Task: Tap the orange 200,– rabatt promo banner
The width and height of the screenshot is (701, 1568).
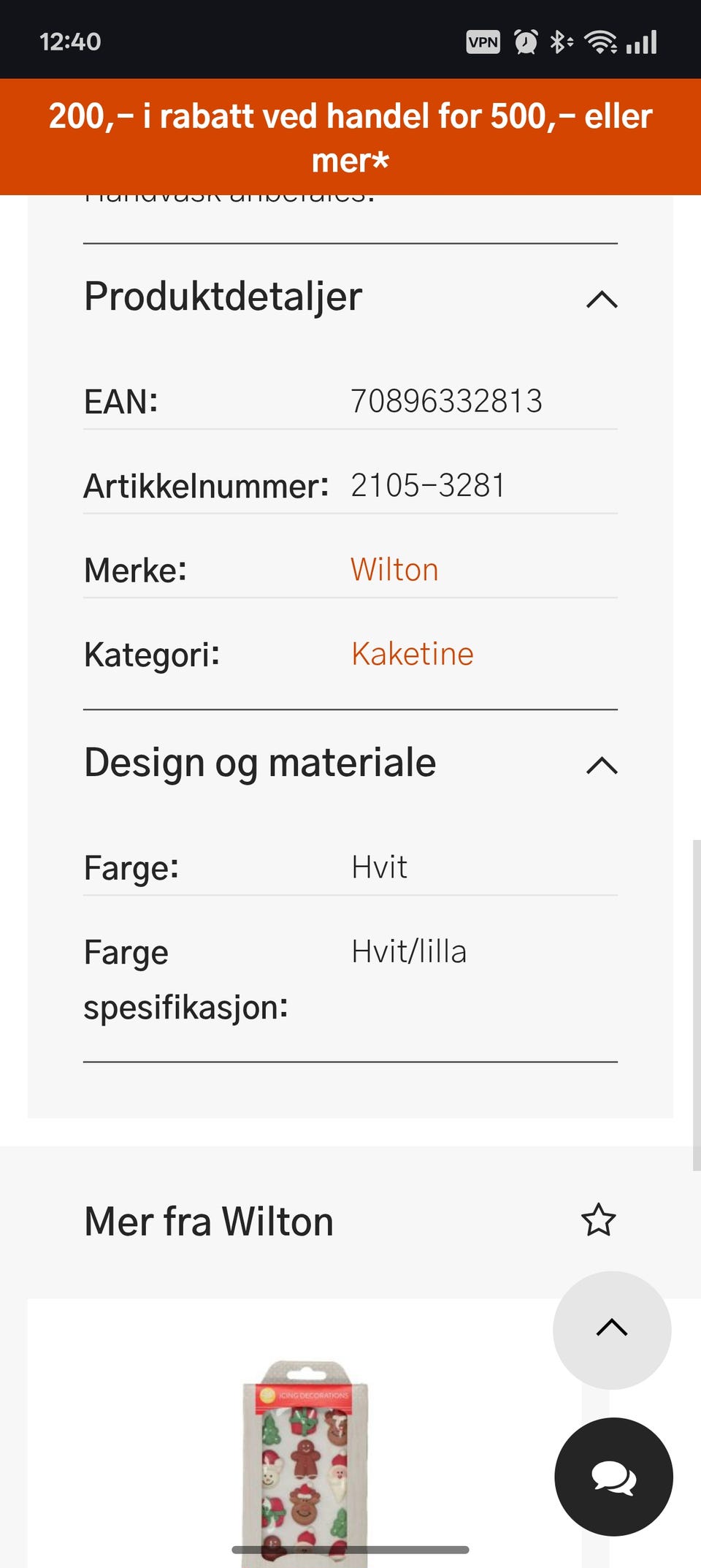Action: [x=350, y=137]
